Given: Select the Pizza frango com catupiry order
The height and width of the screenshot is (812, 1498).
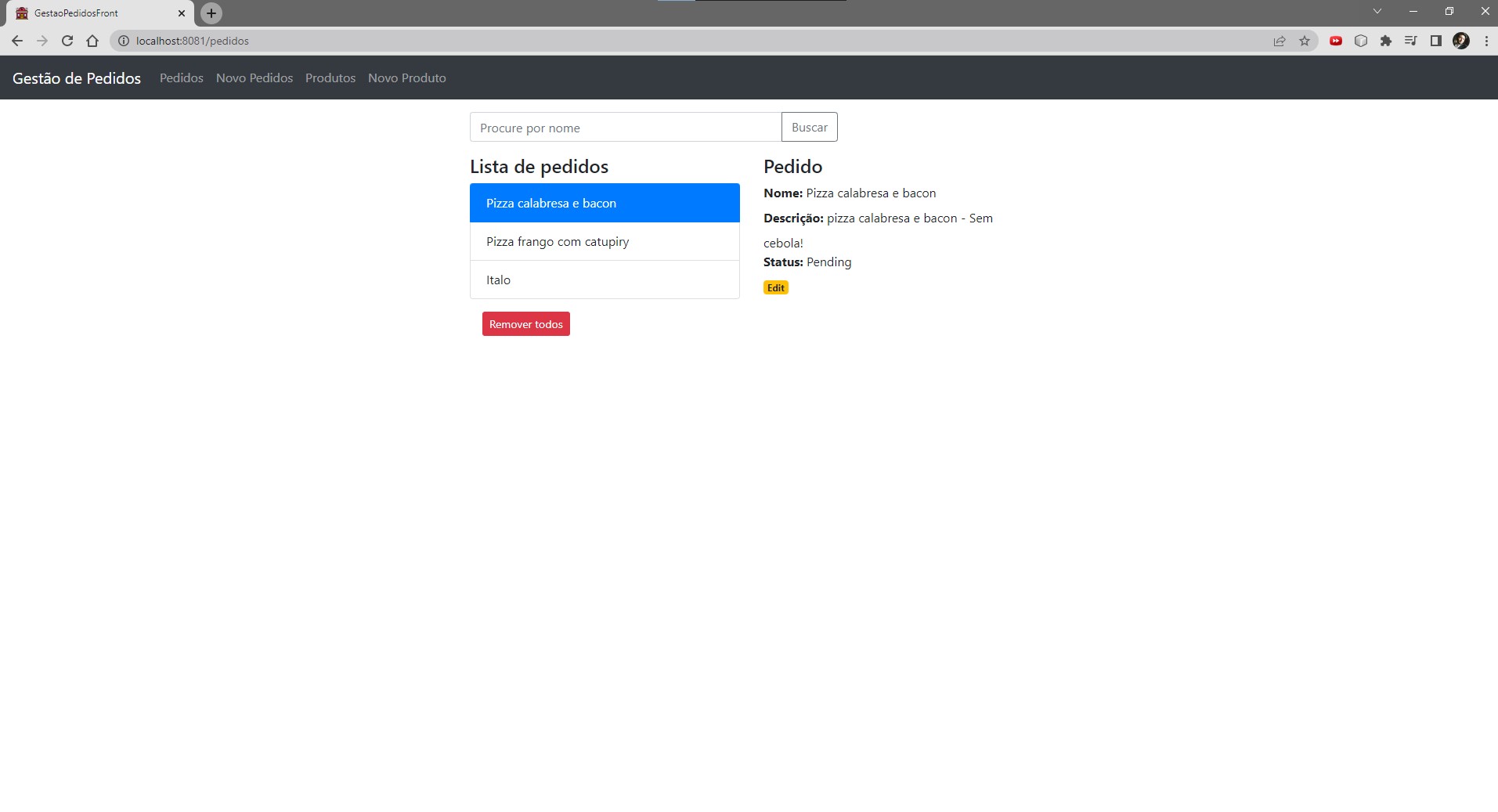Looking at the screenshot, I should 604,241.
